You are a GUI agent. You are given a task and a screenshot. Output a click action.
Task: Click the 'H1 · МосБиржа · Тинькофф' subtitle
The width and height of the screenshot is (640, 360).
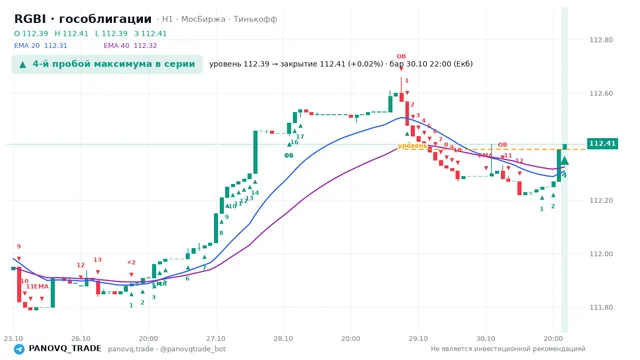coord(220,19)
